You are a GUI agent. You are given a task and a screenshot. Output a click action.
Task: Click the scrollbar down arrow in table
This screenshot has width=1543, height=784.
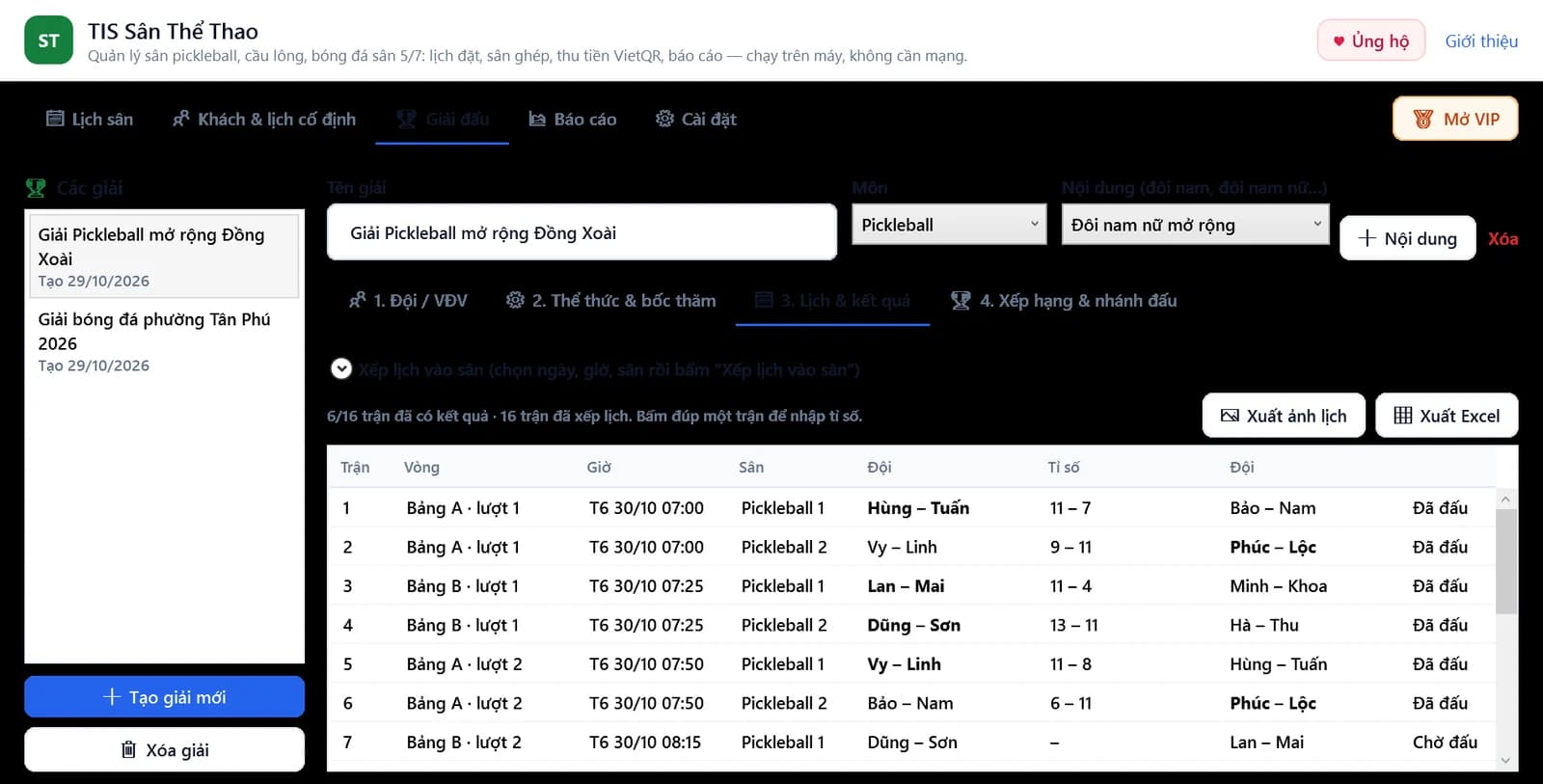point(1505,761)
